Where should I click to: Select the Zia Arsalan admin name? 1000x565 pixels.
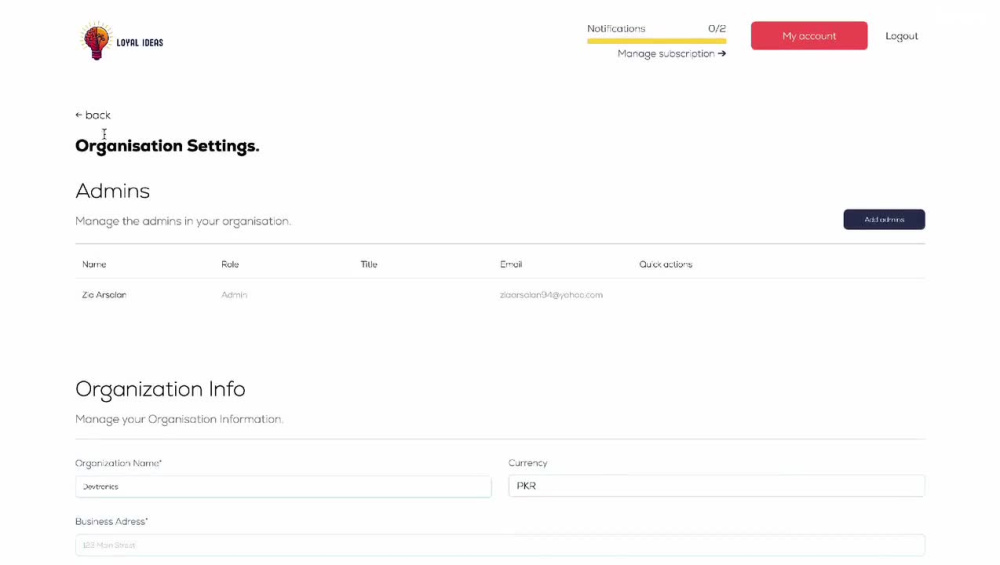(x=105, y=295)
